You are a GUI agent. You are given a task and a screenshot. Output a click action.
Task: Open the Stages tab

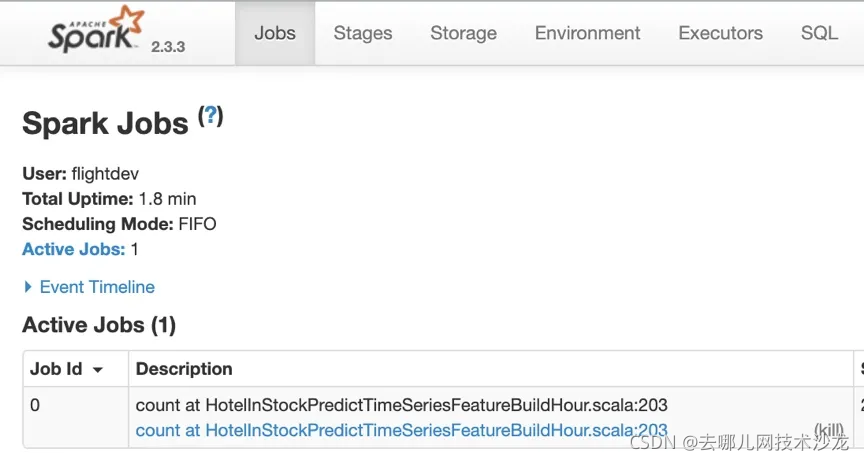point(362,33)
